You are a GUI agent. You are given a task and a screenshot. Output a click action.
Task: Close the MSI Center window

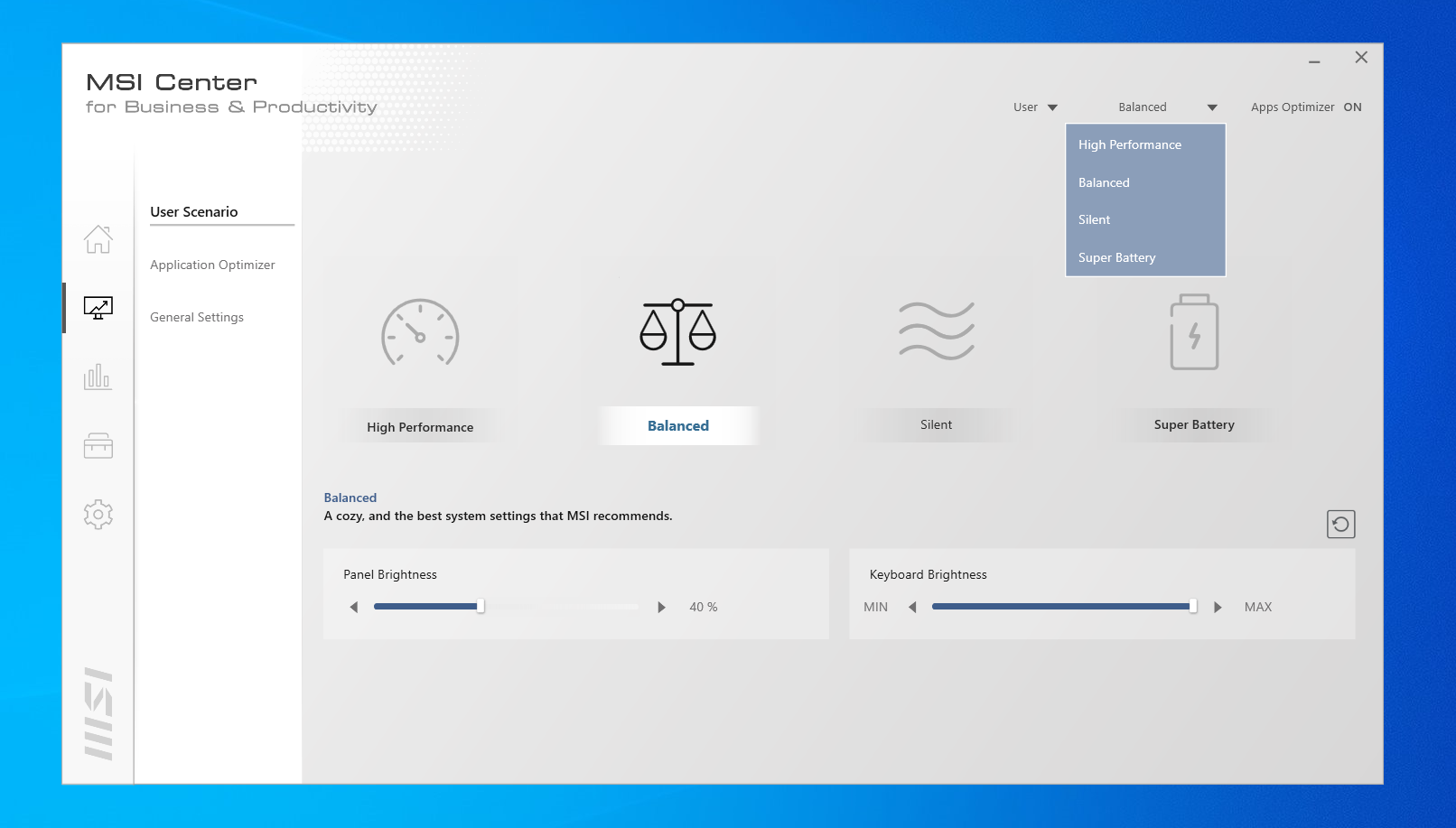click(1361, 57)
